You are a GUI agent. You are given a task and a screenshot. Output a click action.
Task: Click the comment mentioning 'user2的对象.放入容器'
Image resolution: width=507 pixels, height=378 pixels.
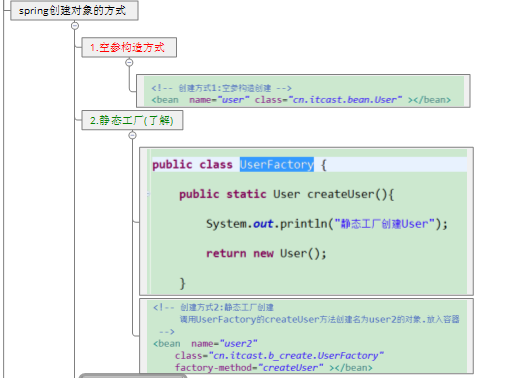(x=320, y=319)
